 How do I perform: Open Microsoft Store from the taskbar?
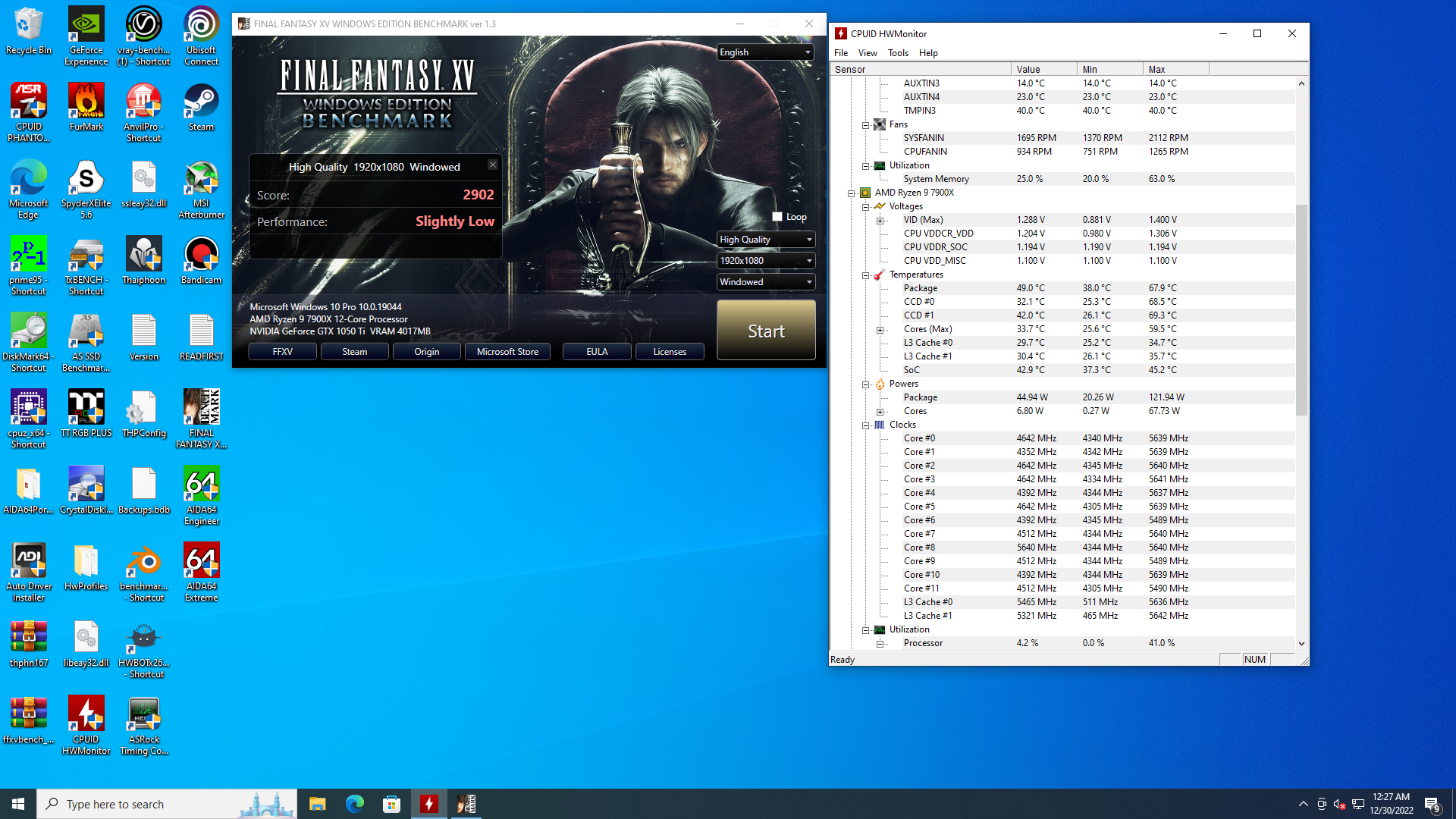[391, 804]
